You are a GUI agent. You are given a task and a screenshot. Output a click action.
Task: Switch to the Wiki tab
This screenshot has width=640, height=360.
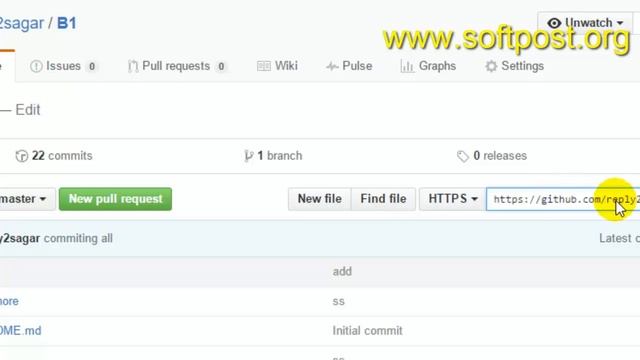(x=277, y=66)
